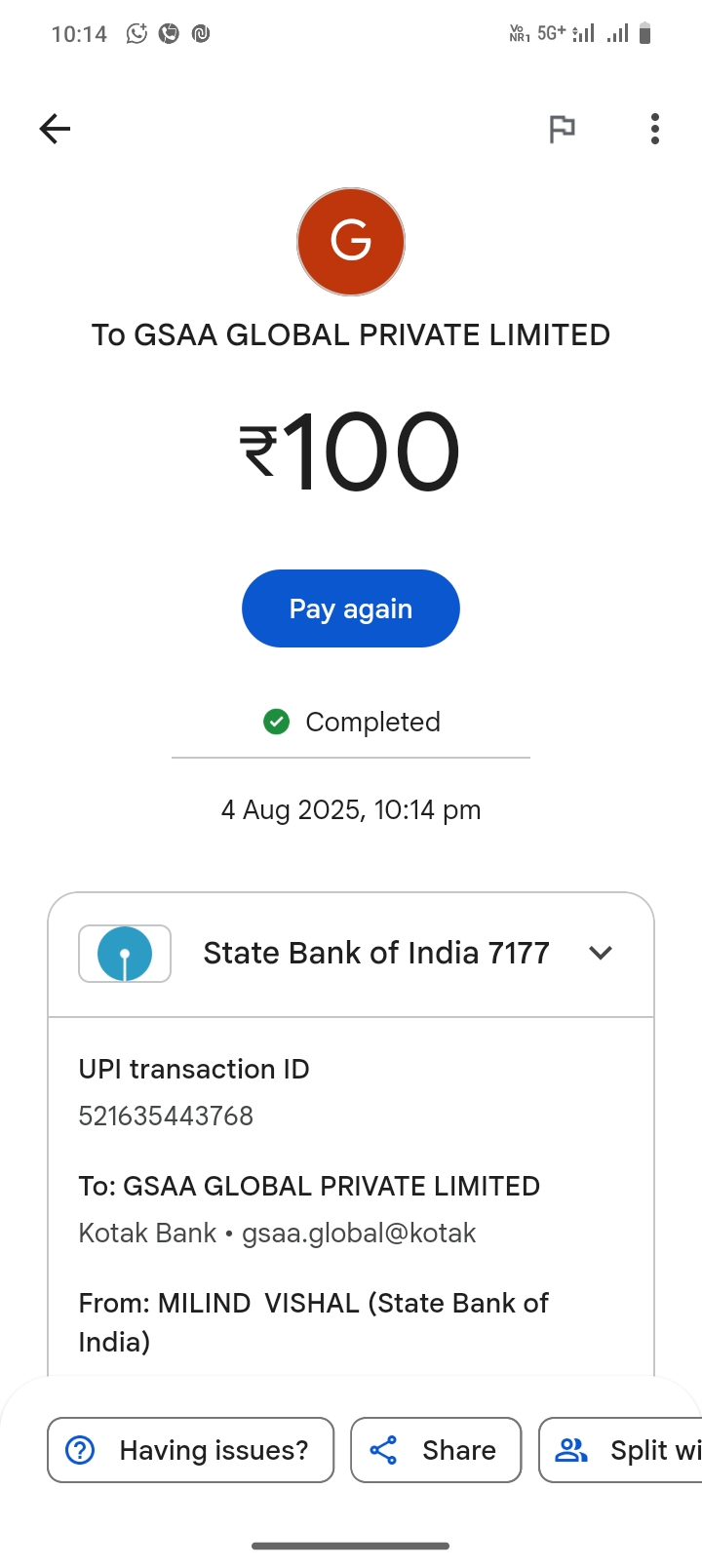The image size is (702, 1568).
Task: Tap the question mark help icon
Action: pyautogui.click(x=80, y=1450)
